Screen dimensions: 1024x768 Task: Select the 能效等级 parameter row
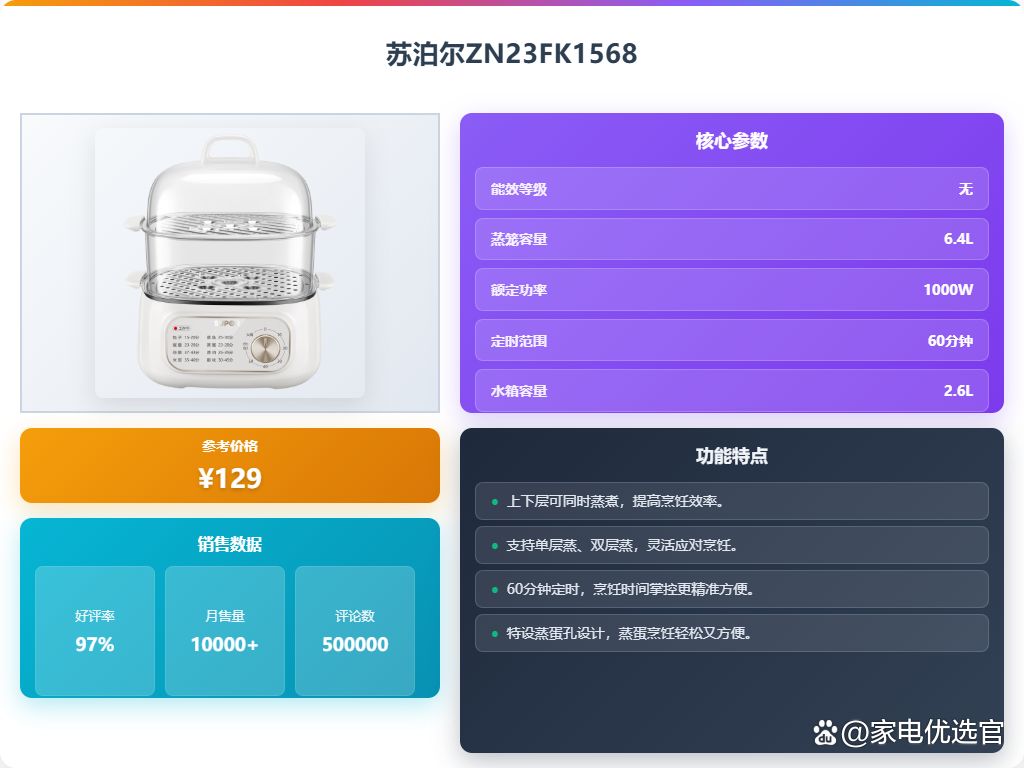point(731,189)
